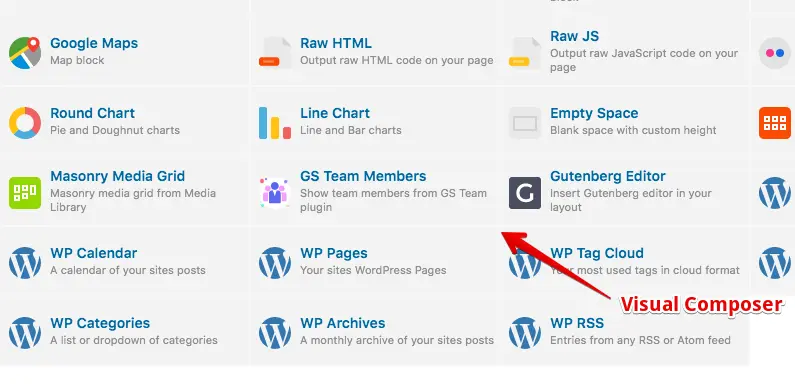Click "A list or dropdown of categories"
This screenshot has width=795, height=384.
coord(133,340)
